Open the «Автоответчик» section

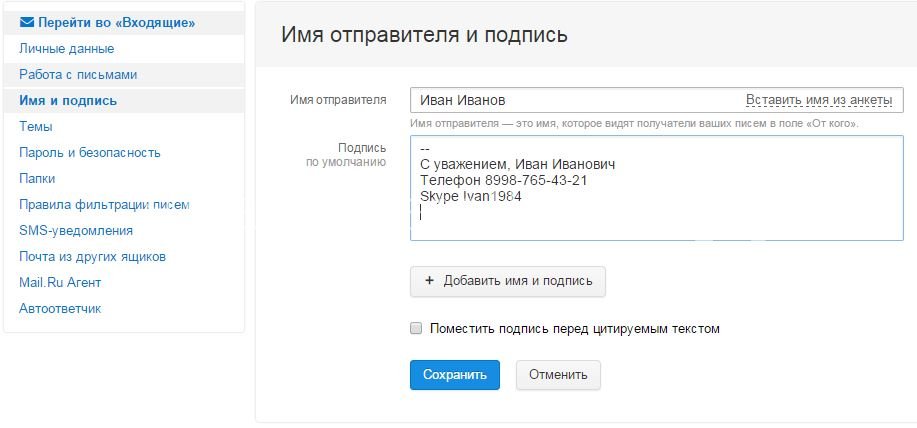pyautogui.click(x=60, y=309)
